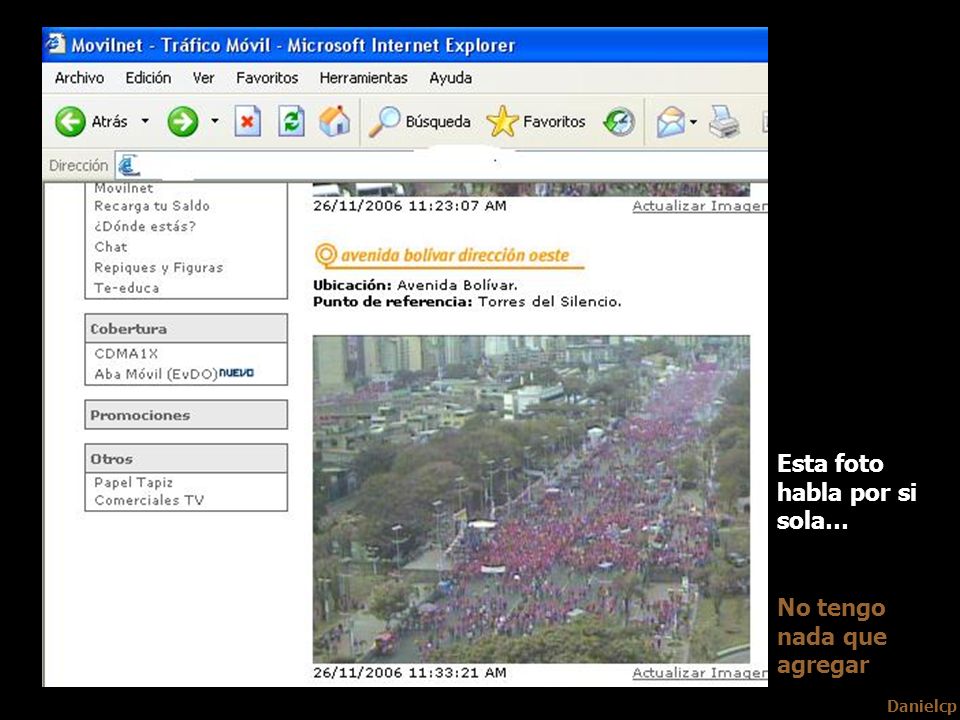Go to the home page icon

pyautogui.click(x=334, y=121)
